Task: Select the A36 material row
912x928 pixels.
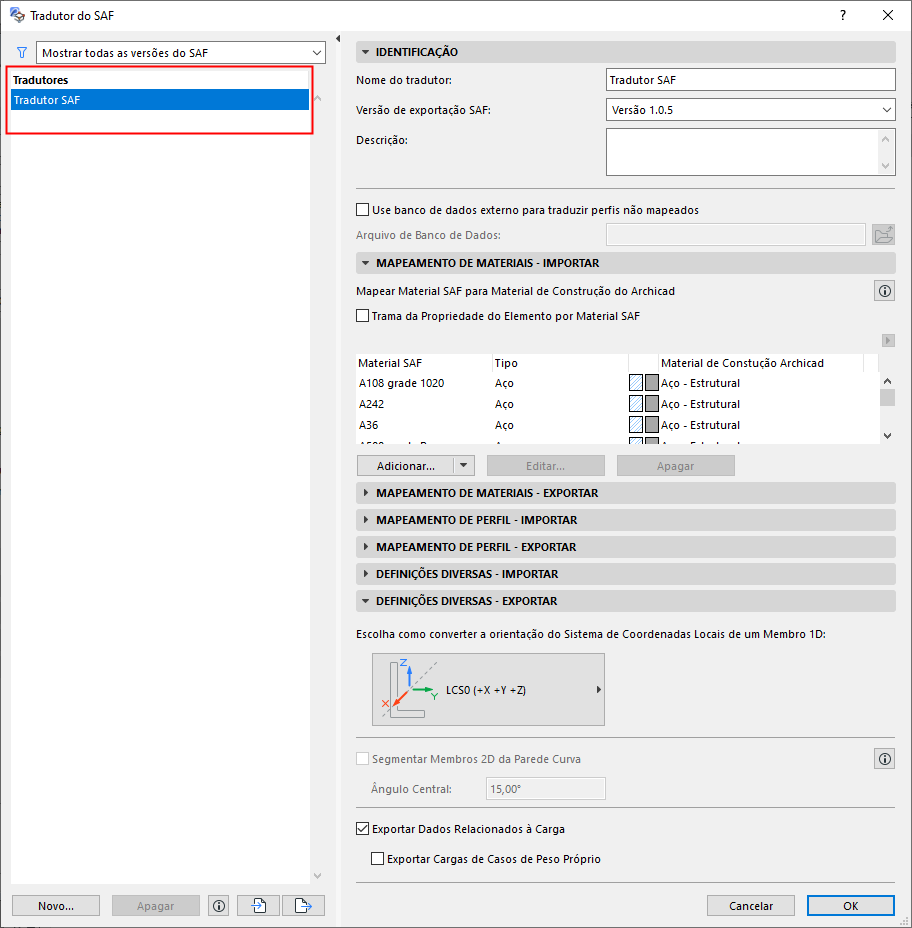Action: click(617, 425)
